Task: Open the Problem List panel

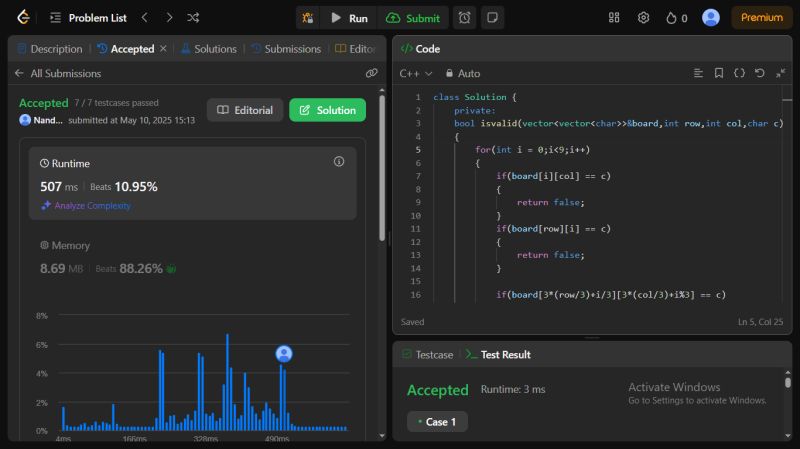Action: 88,18
